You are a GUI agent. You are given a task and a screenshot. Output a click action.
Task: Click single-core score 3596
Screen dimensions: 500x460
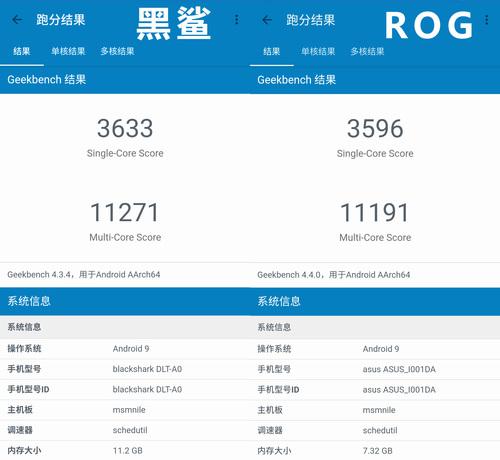tap(375, 129)
